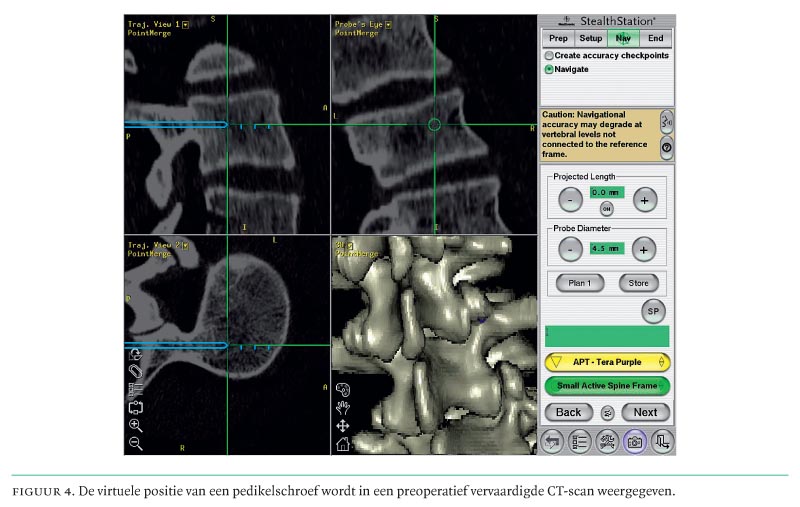Select the four-arrow move tool

(x=342, y=426)
